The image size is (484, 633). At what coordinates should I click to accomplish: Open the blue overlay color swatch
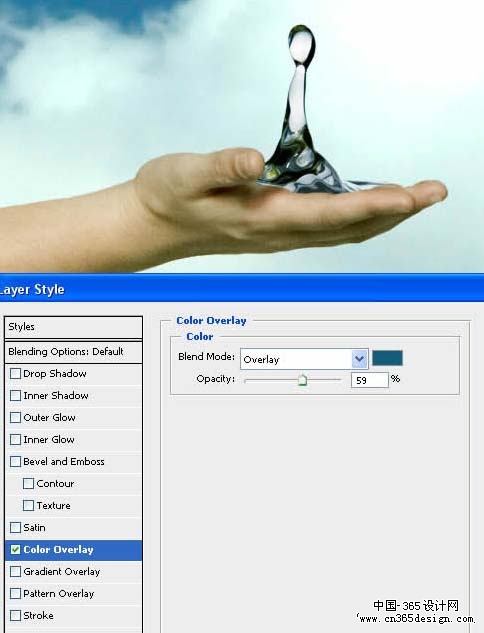(387, 358)
